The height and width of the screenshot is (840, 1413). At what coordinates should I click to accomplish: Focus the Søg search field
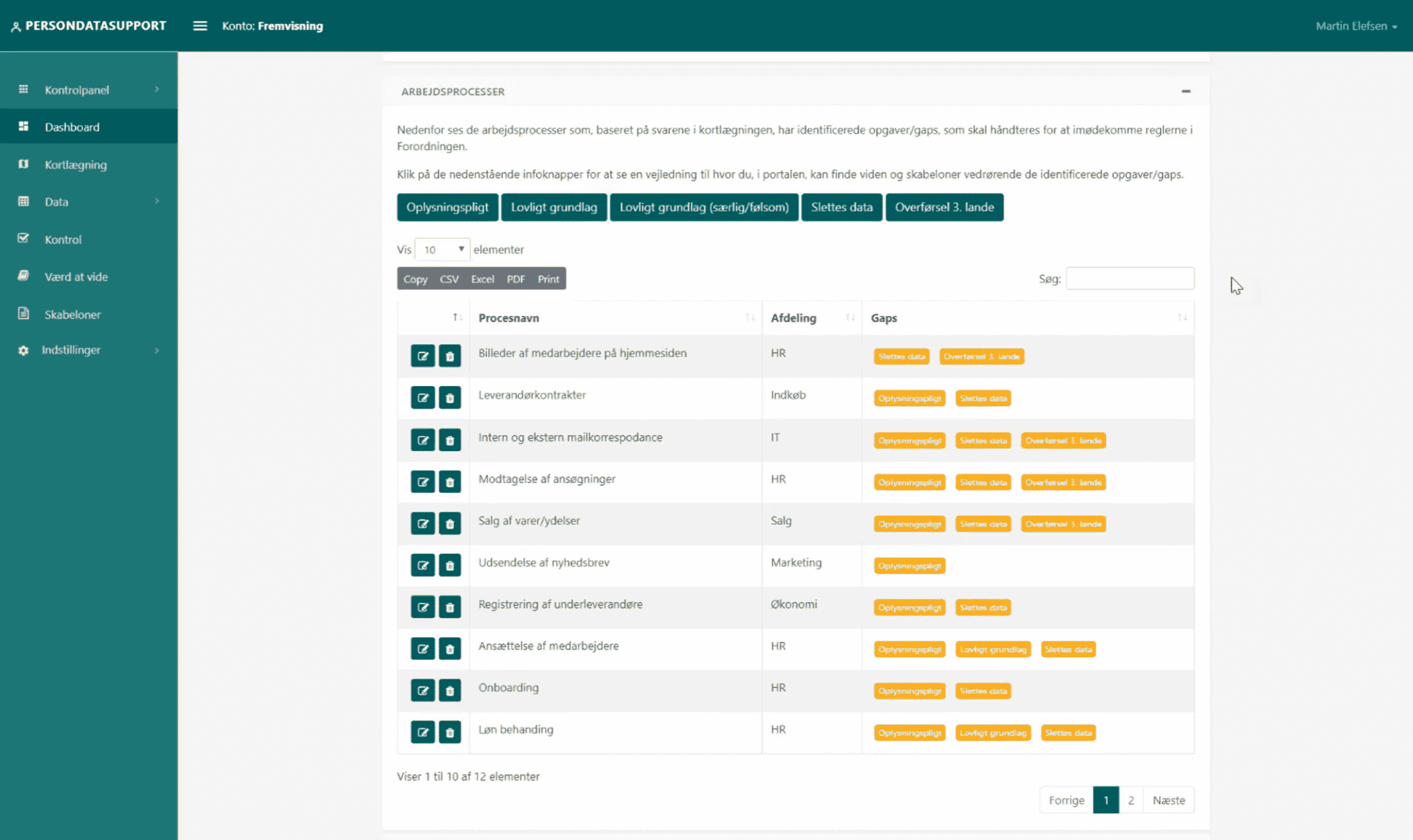pos(1129,279)
